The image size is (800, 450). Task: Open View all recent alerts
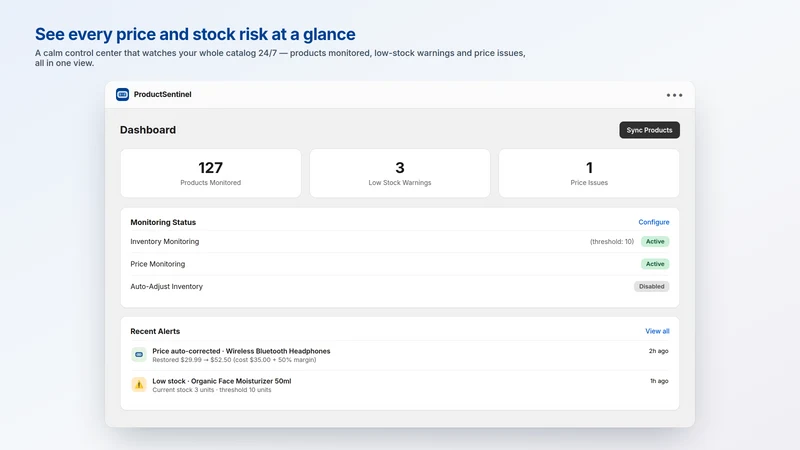[657, 331]
